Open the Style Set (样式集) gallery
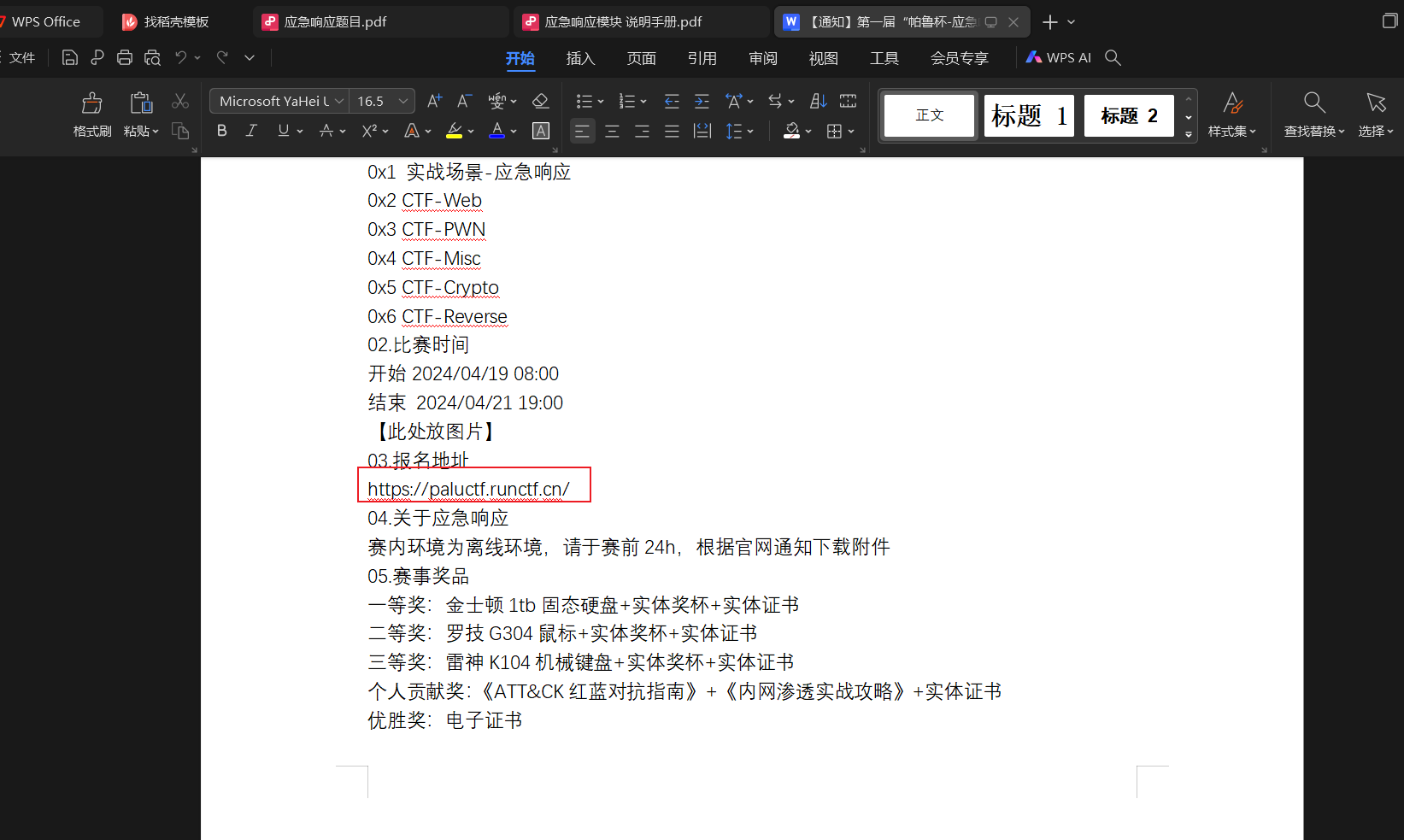1404x840 pixels. (x=1231, y=115)
